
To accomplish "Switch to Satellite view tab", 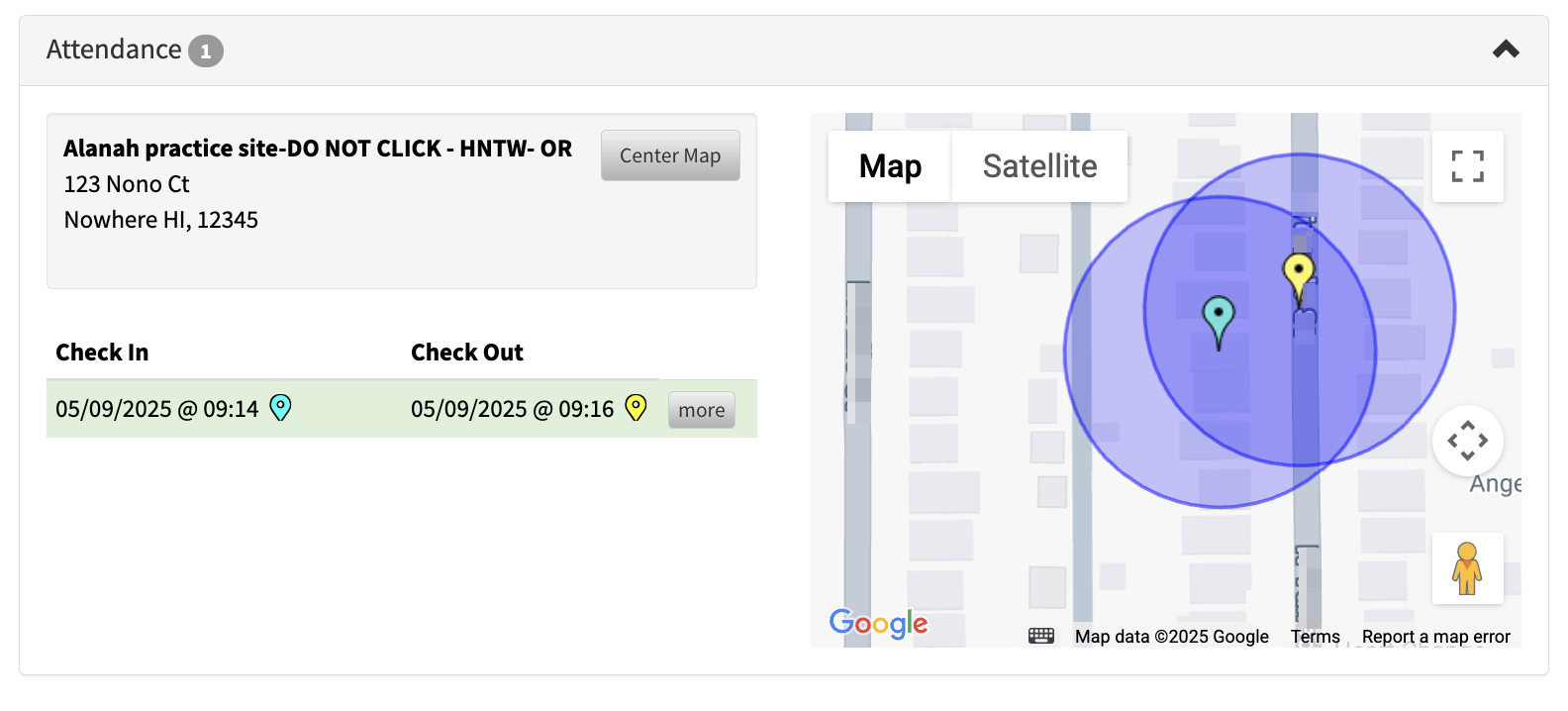I will click(1039, 166).
